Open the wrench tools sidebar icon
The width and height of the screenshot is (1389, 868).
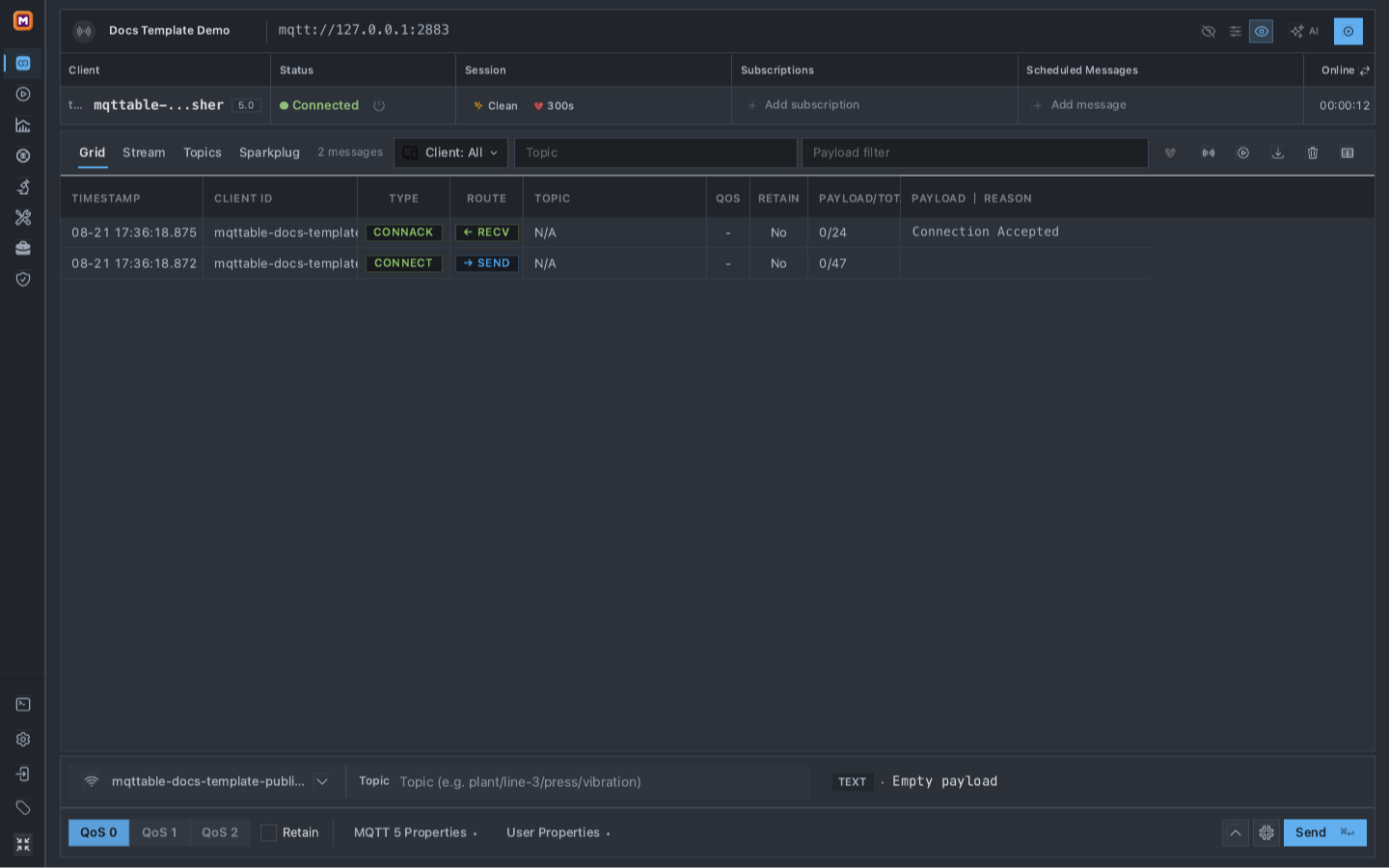tap(23, 218)
